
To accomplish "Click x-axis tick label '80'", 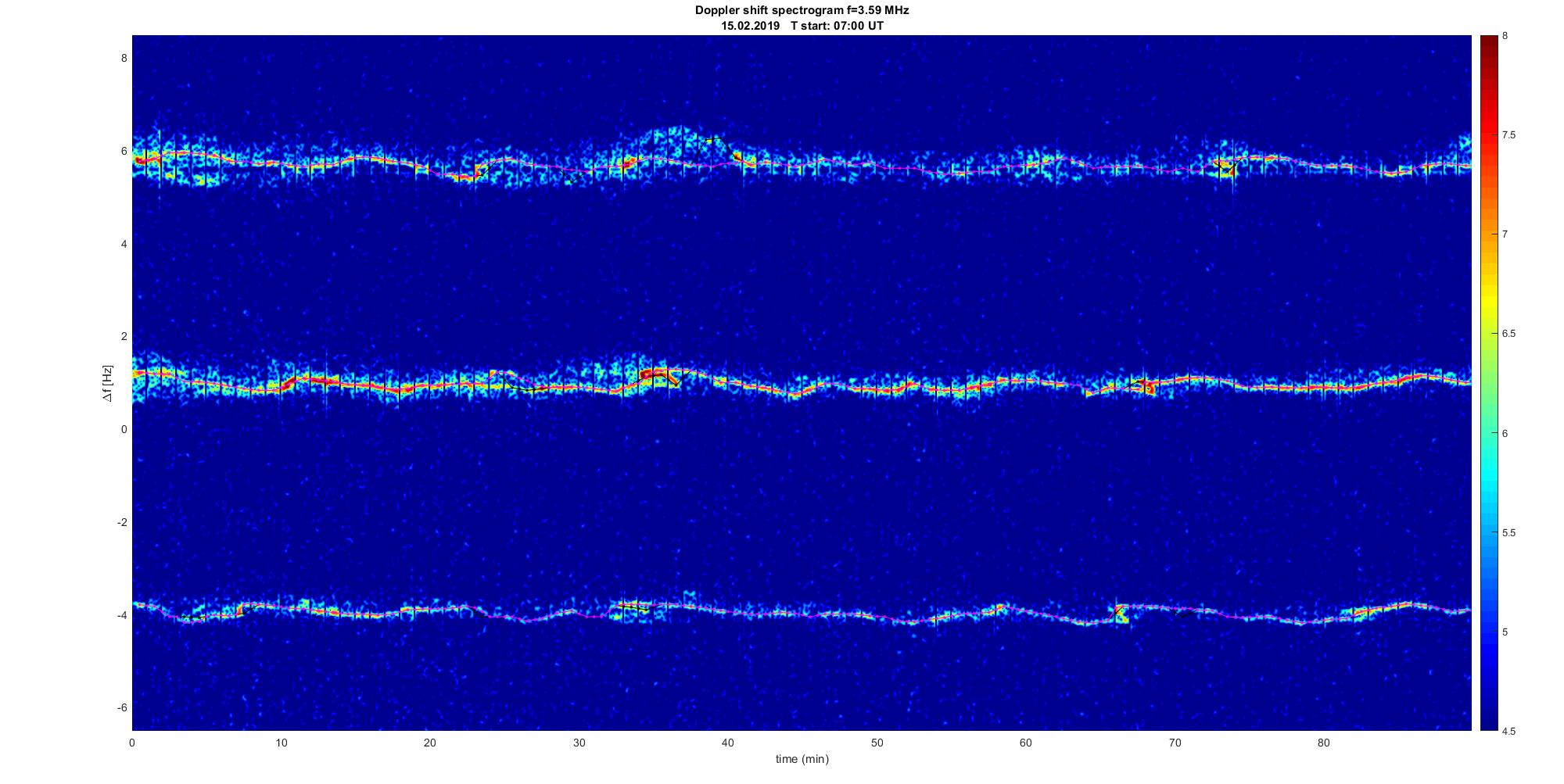I will (x=1323, y=743).
